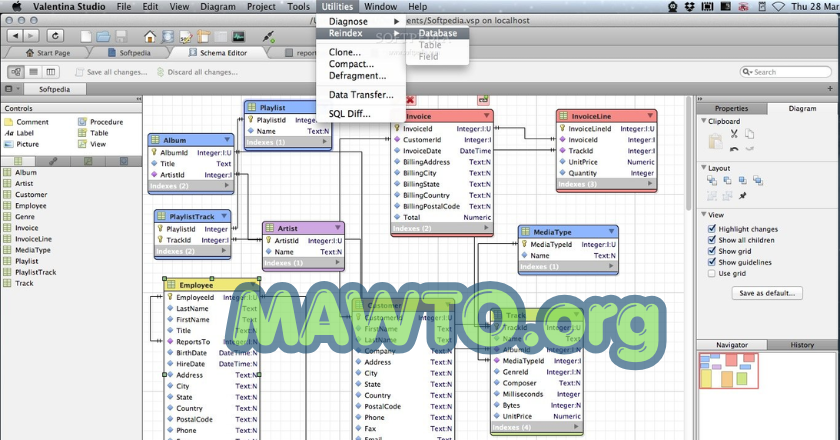Switch to the Properties tab

pos(731,108)
